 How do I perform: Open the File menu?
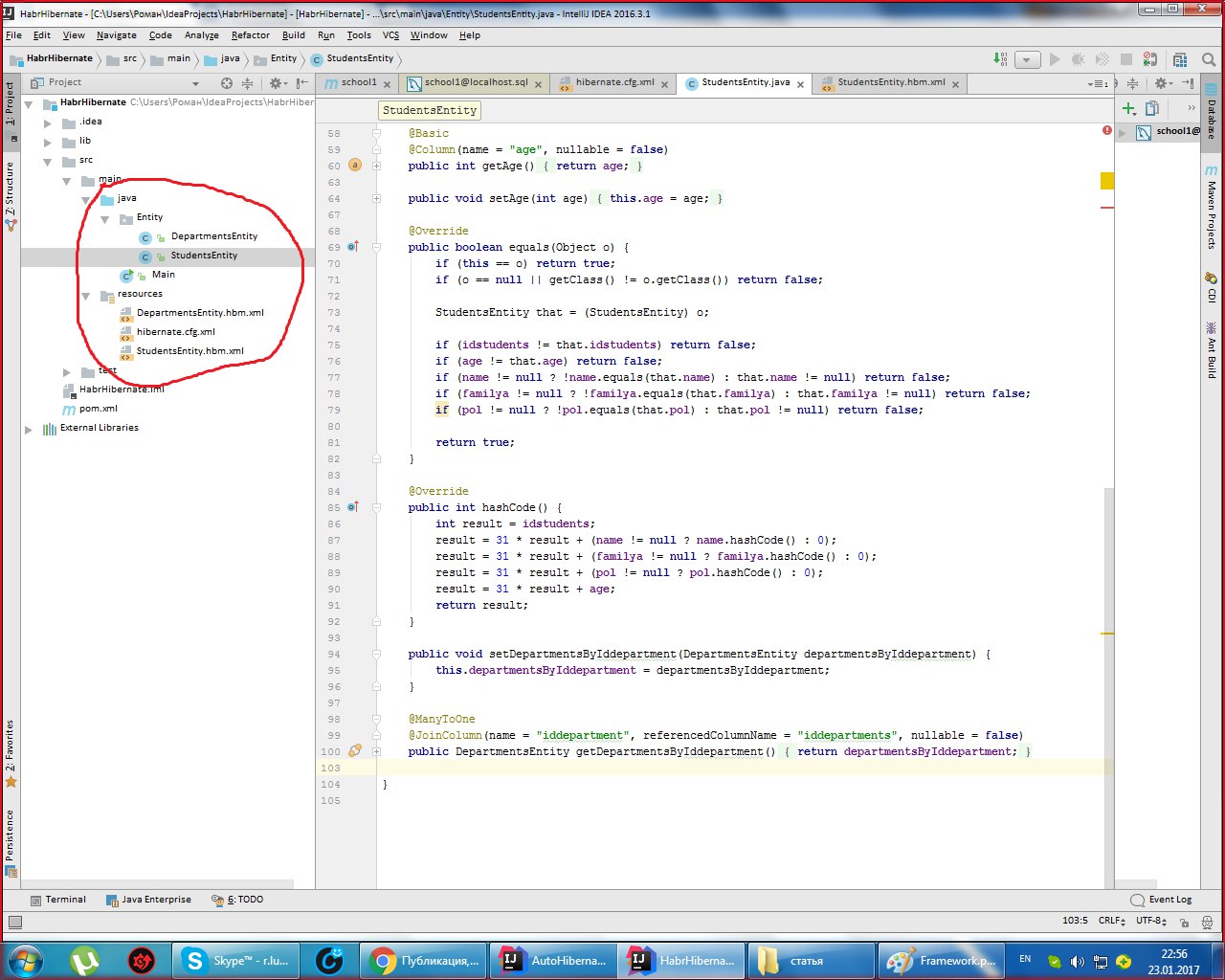click(x=13, y=35)
